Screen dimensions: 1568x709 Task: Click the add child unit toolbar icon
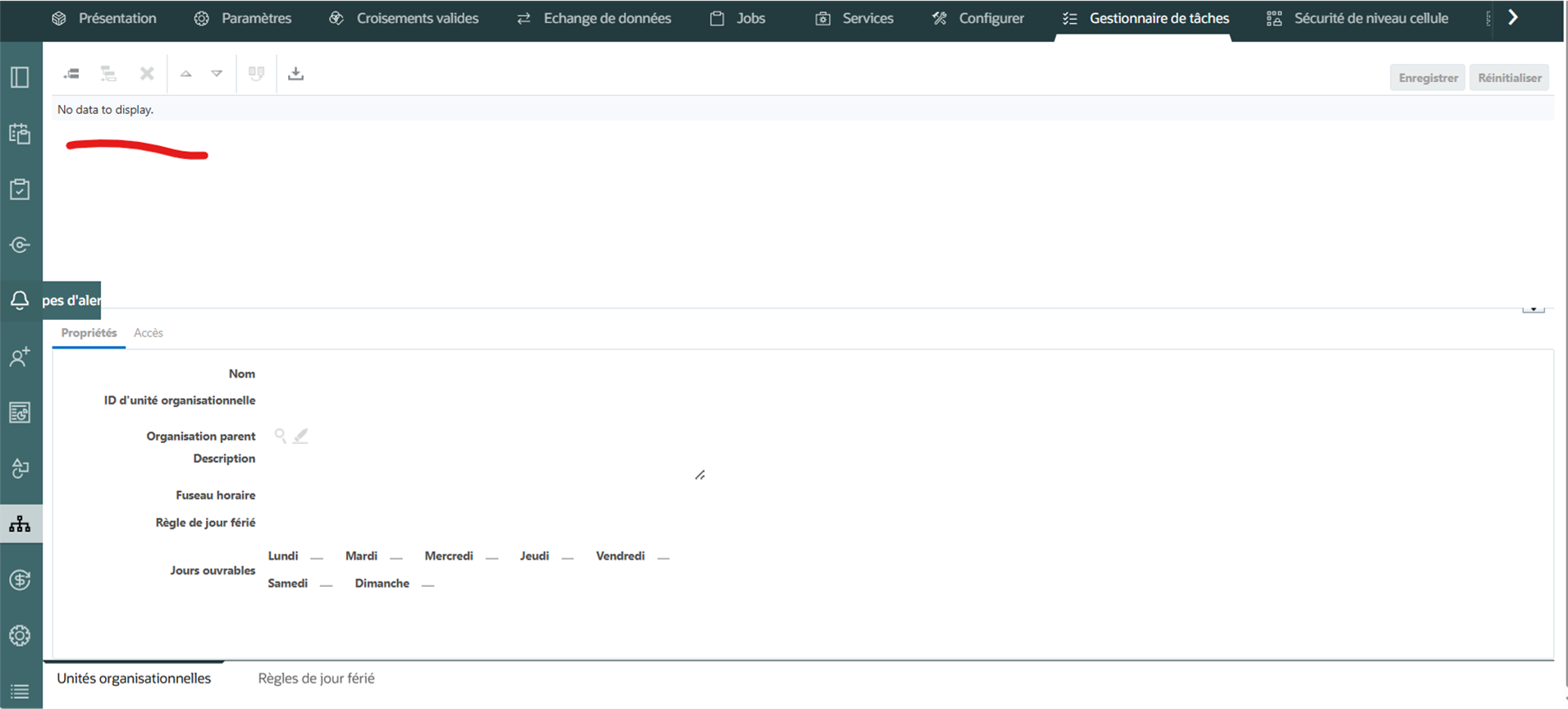click(x=108, y=74)
